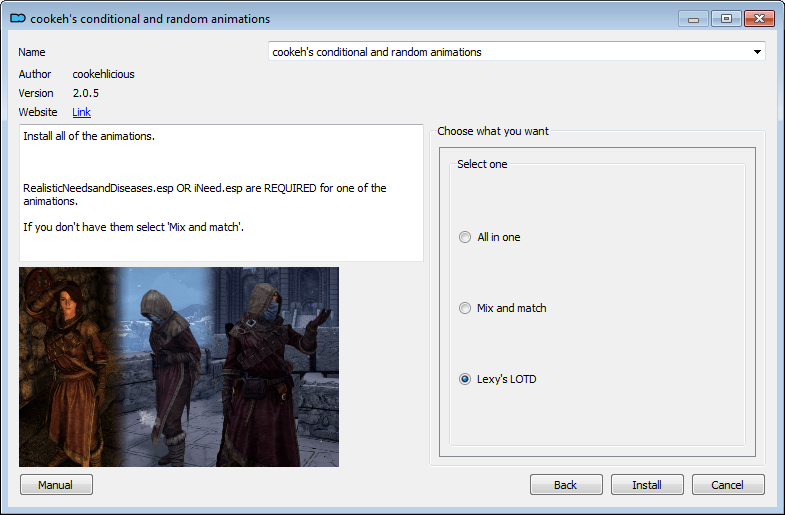The width and height of the screenshot is (785, 515).
Task: Minimize the installer window
Action: [x=693, y=19]
